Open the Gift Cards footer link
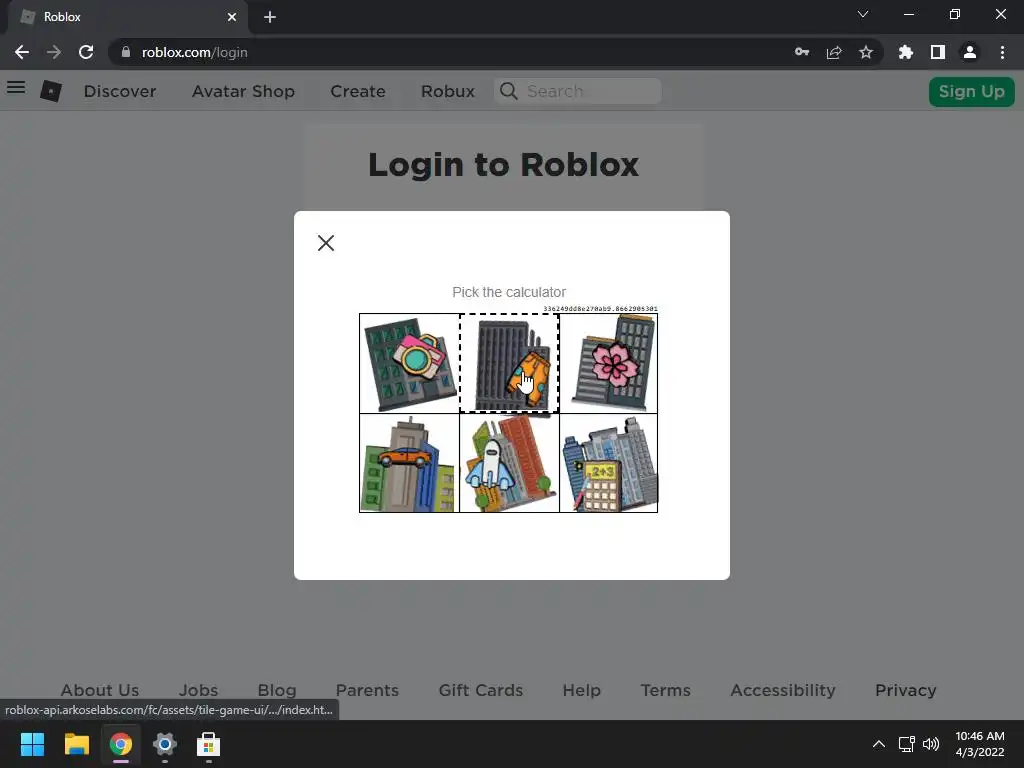The width and height of the screenshot is (1024, 768). click(481, 690)
